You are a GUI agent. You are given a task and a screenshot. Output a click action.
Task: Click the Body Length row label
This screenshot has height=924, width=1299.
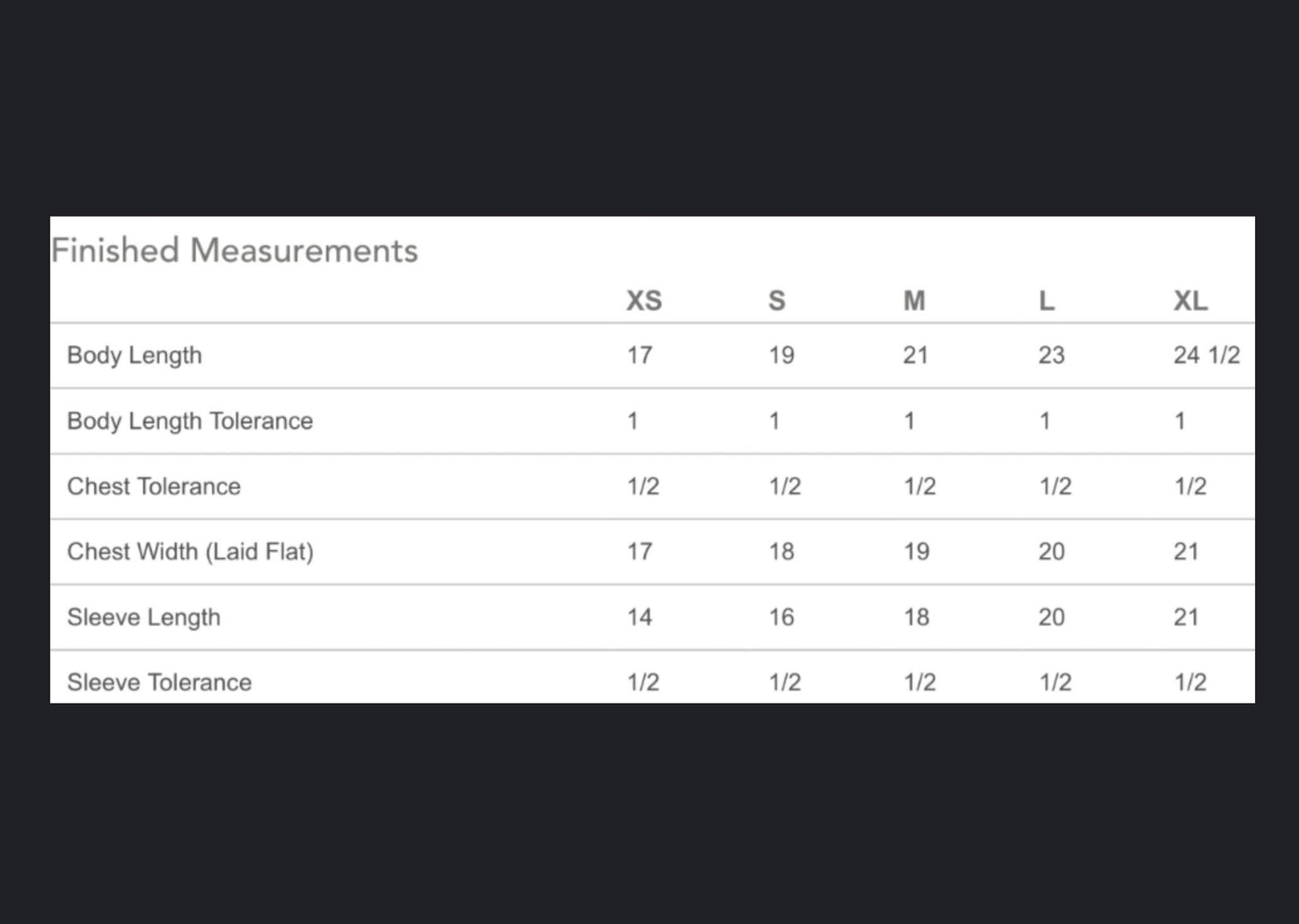pyautogui.click(x=135, y=355)
